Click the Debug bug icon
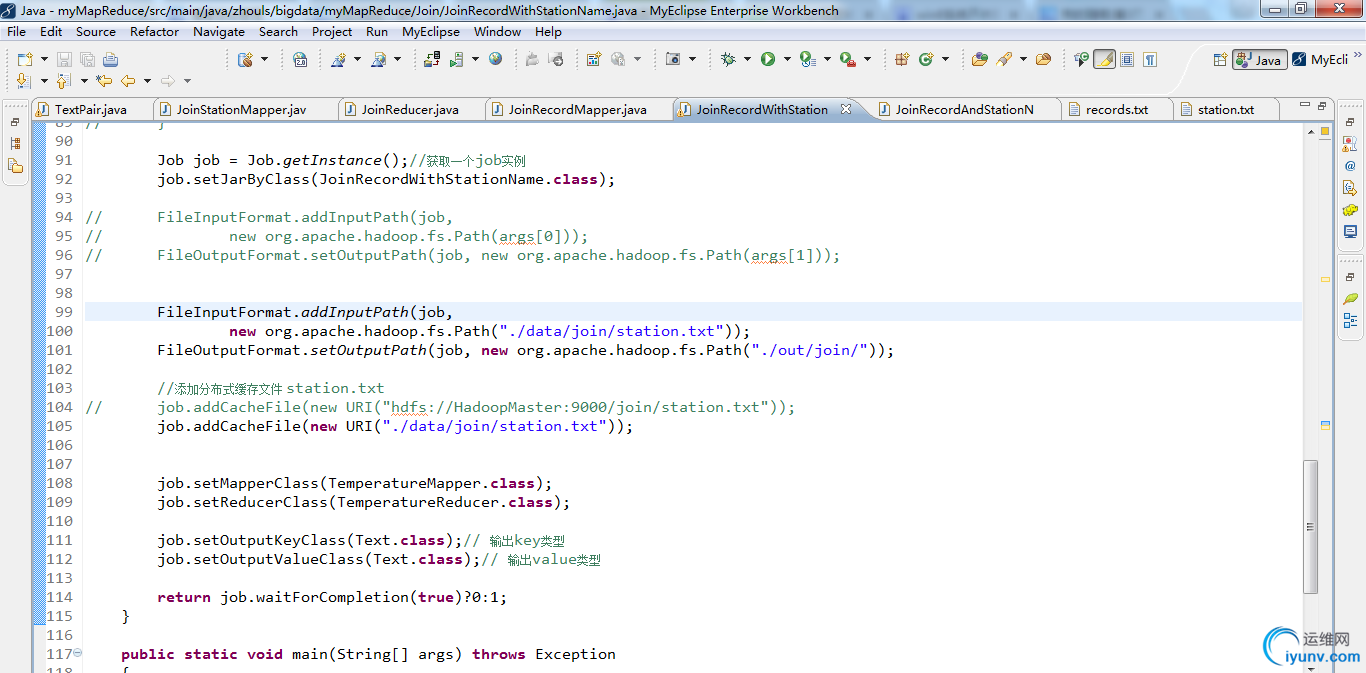The height and width of the screenshot is (673, 1366). tap(728, 59)
